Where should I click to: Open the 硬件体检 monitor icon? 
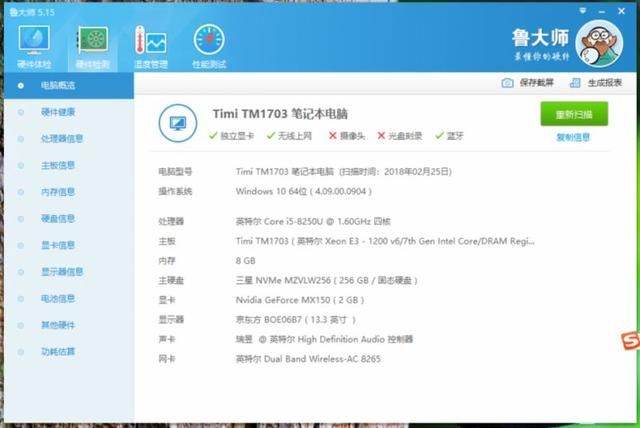(x=34, y=40)
